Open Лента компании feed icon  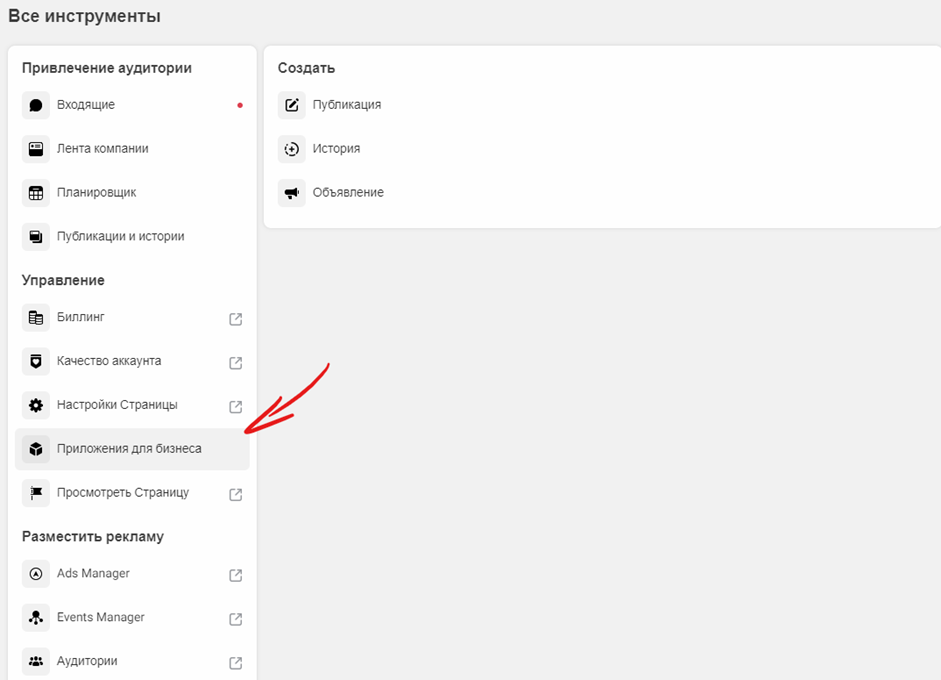click(36, 149)
